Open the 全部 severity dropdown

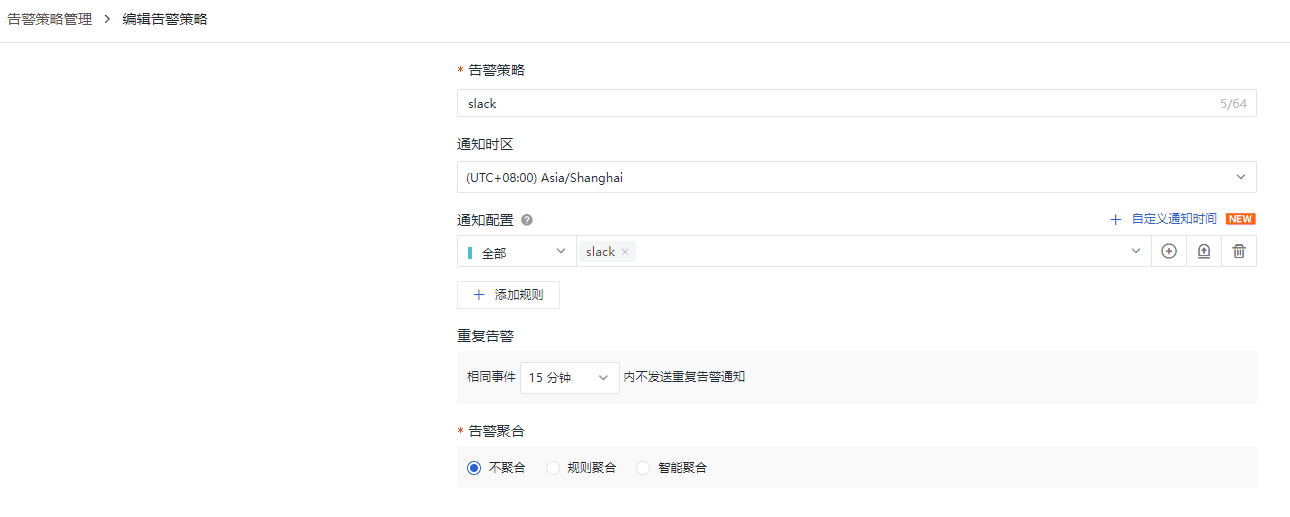pos(517,252)
